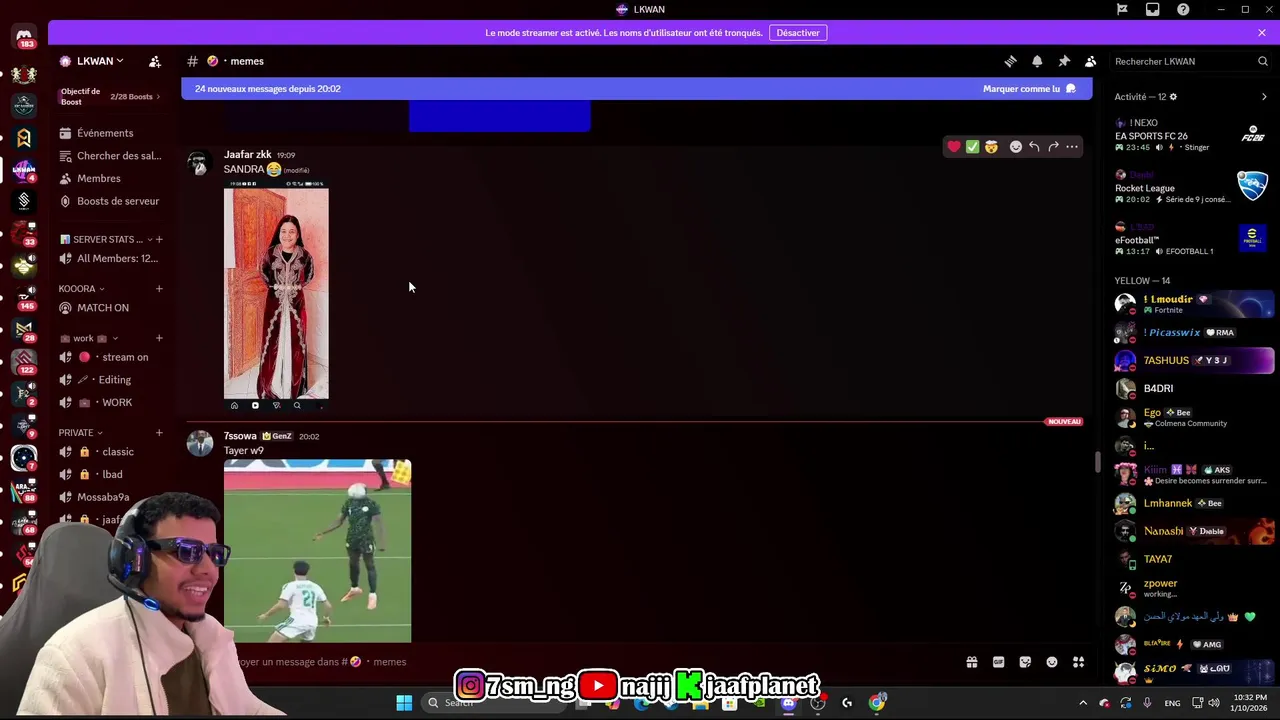Open 7ssowa username profile

click(x=240, y=436)
